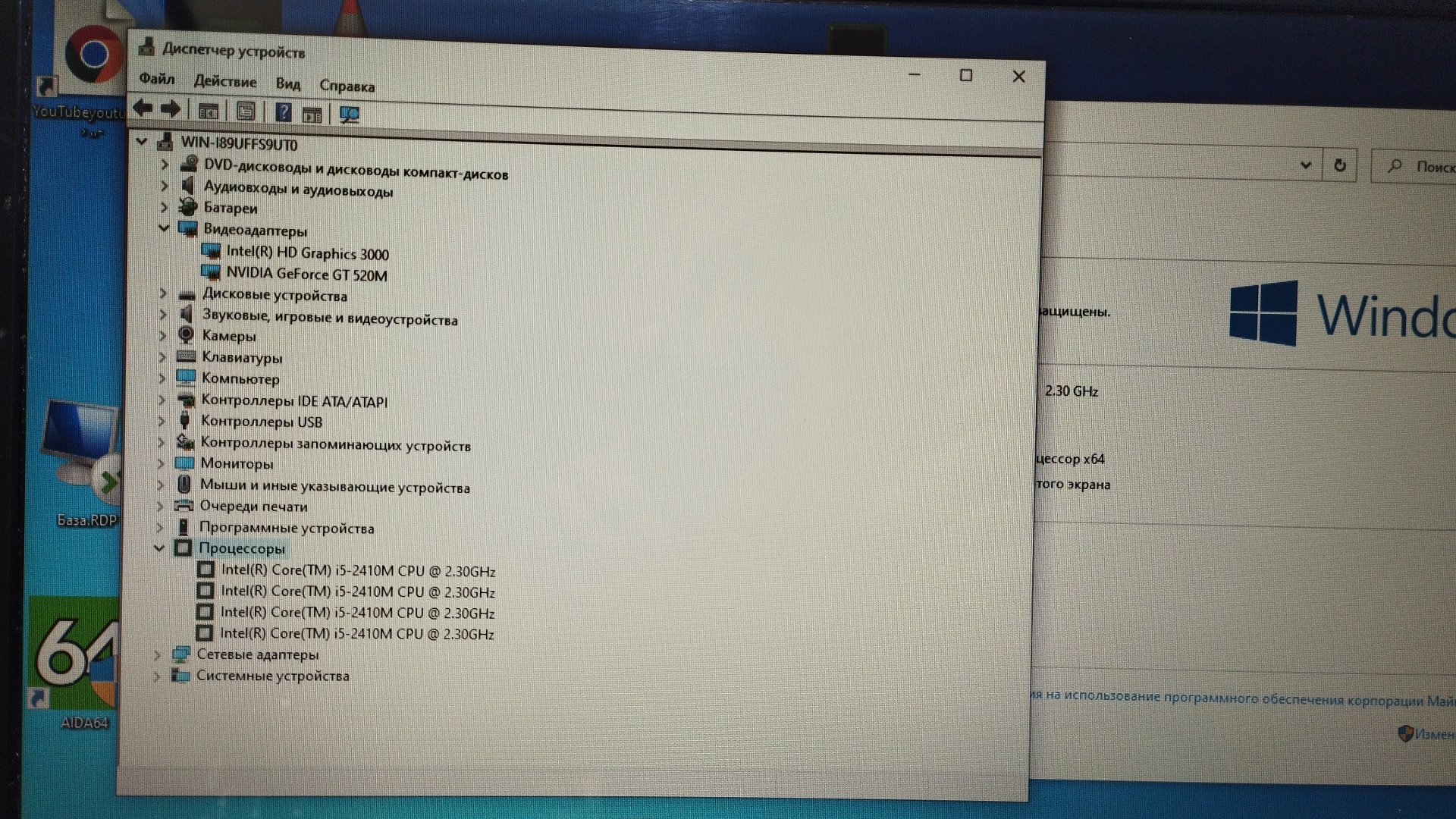Open the База.RDP desktop shortcut
The height and width of the screenshot is (819, 1456).
(83, 463)
